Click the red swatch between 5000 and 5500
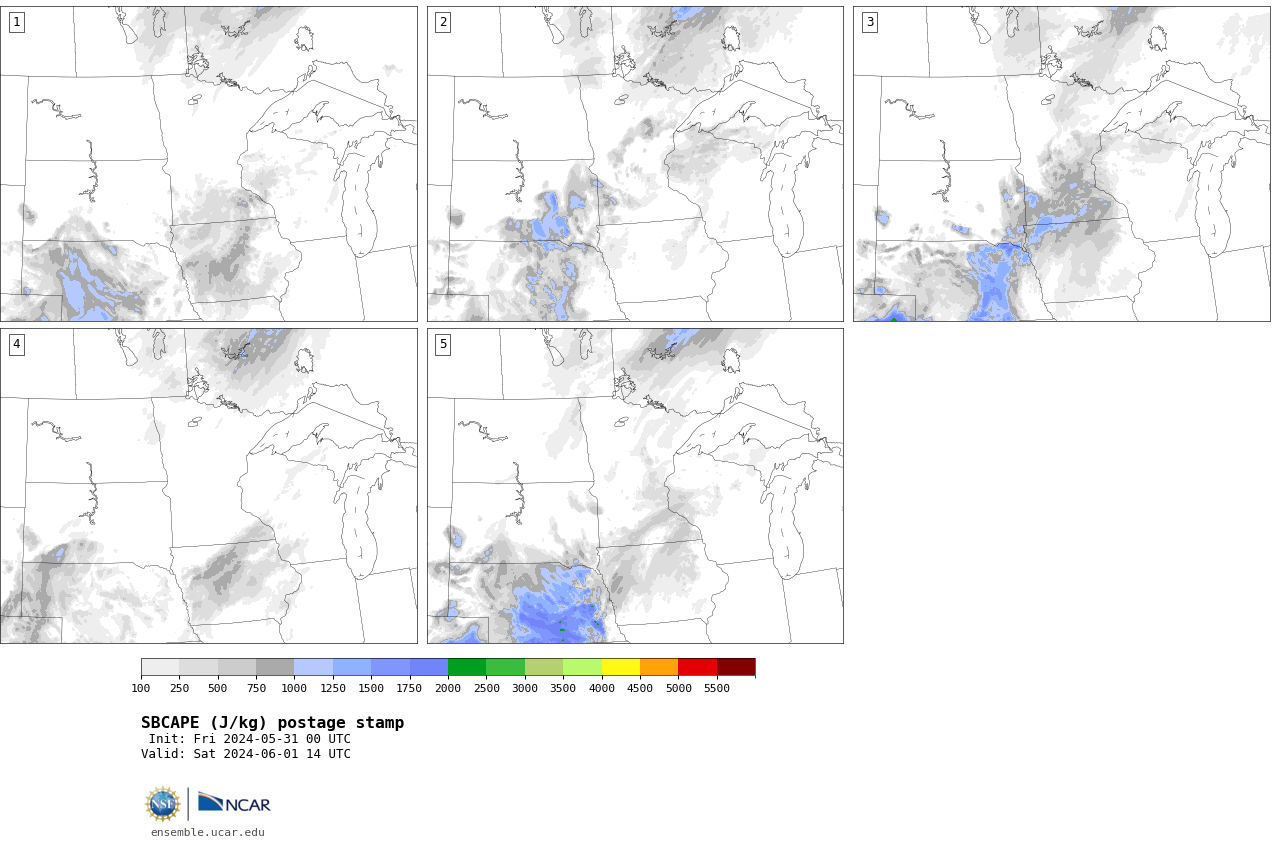 click(697, 667)
